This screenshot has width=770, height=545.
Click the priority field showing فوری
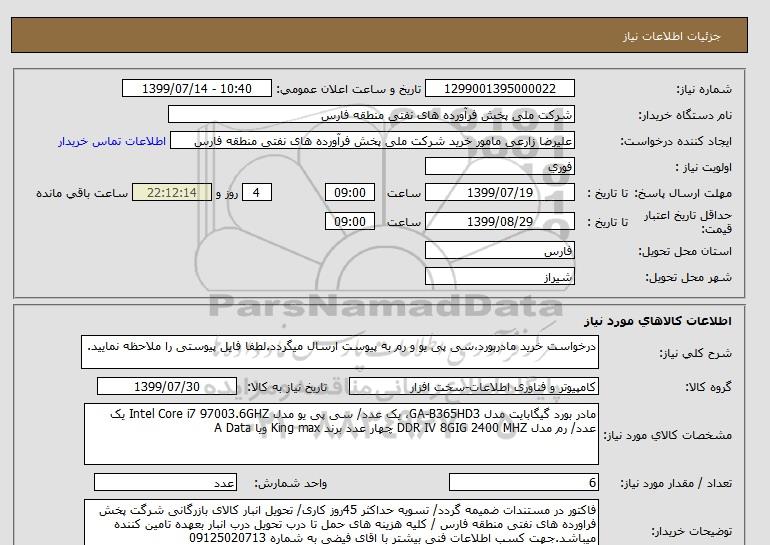[499, 167]
